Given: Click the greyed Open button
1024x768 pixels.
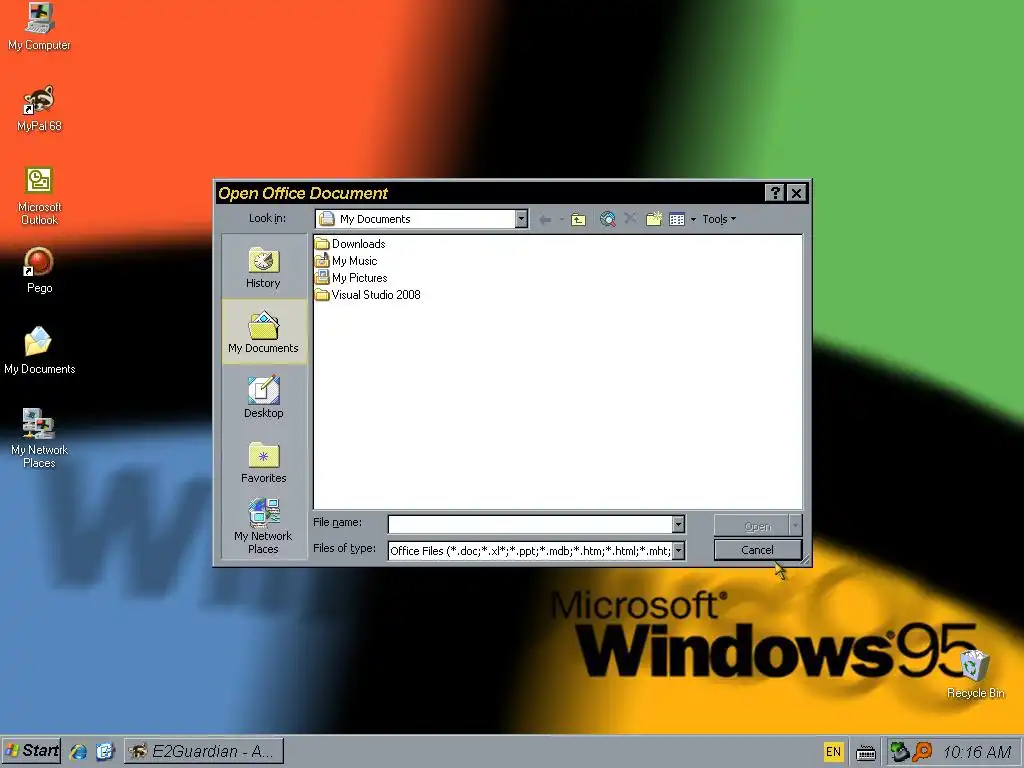Looking at the screenshot, I should pos(752,526).
